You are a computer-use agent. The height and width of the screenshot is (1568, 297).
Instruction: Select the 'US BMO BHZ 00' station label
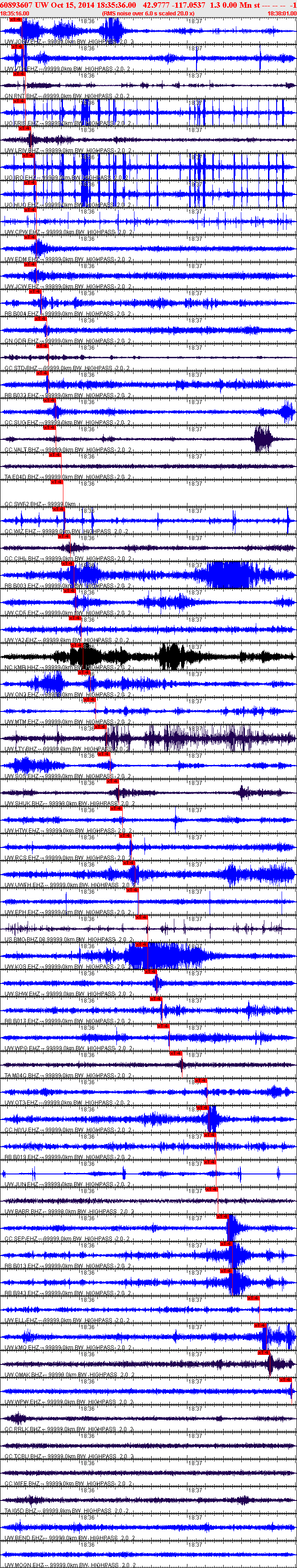click(x=25, y=939)
